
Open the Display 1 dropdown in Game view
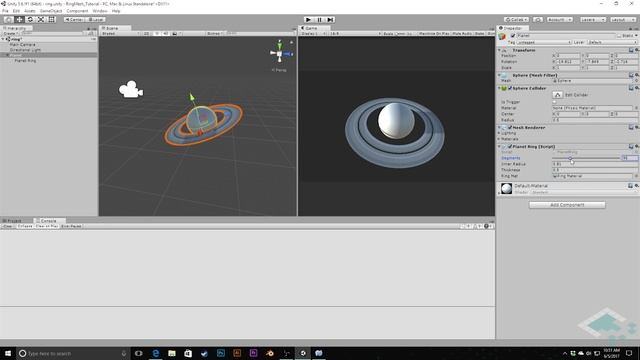point(313,33)
